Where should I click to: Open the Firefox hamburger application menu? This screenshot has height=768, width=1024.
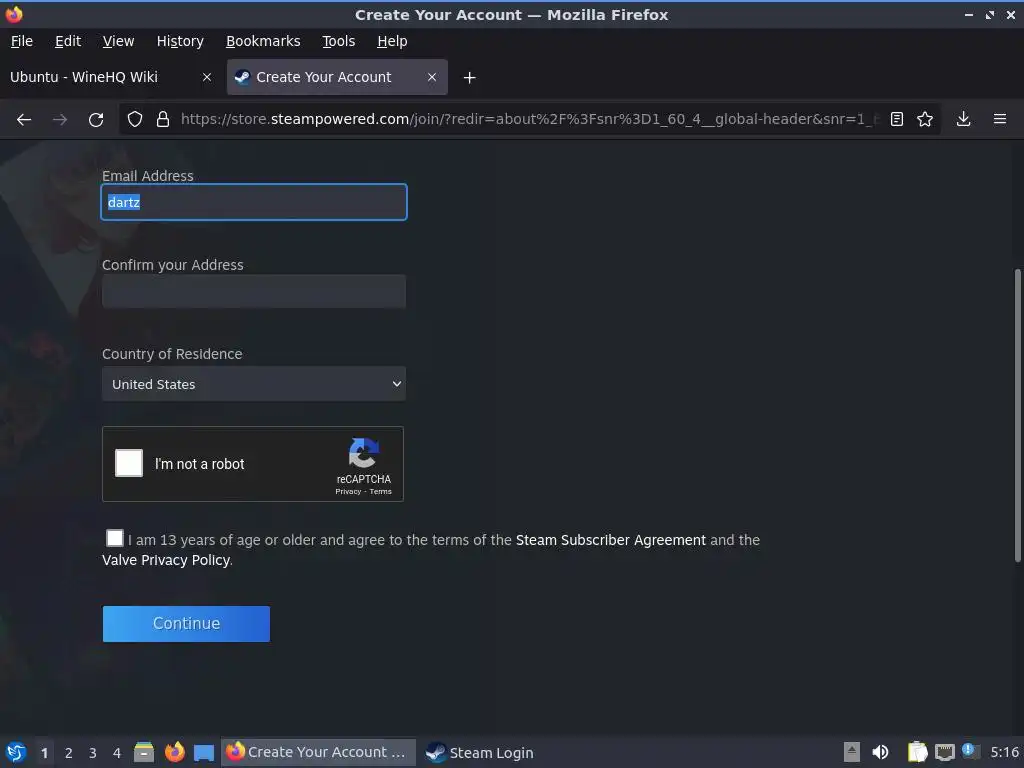point(1000,119)
